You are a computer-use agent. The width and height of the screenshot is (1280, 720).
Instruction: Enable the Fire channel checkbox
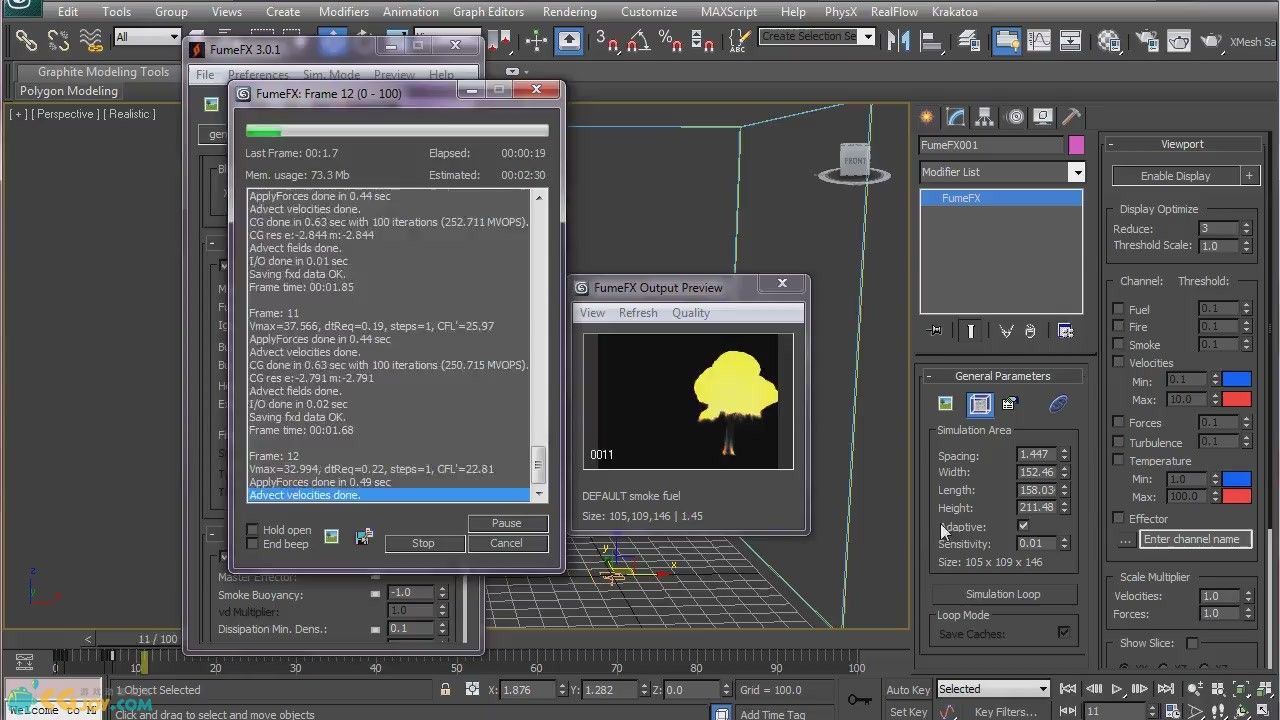[1119, 327]
